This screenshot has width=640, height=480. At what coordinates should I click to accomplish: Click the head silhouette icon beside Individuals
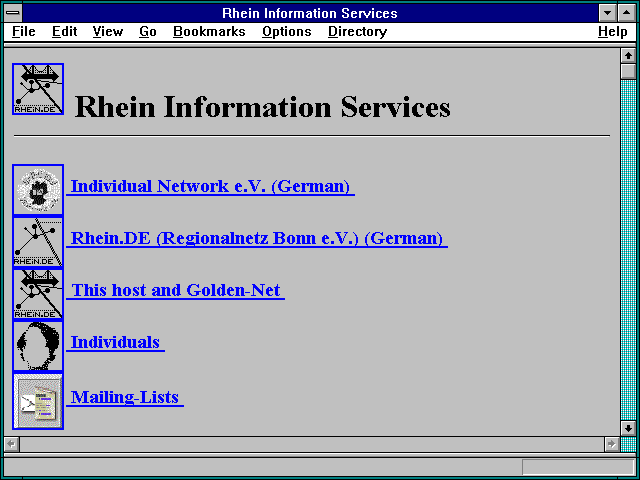[38, 346]
